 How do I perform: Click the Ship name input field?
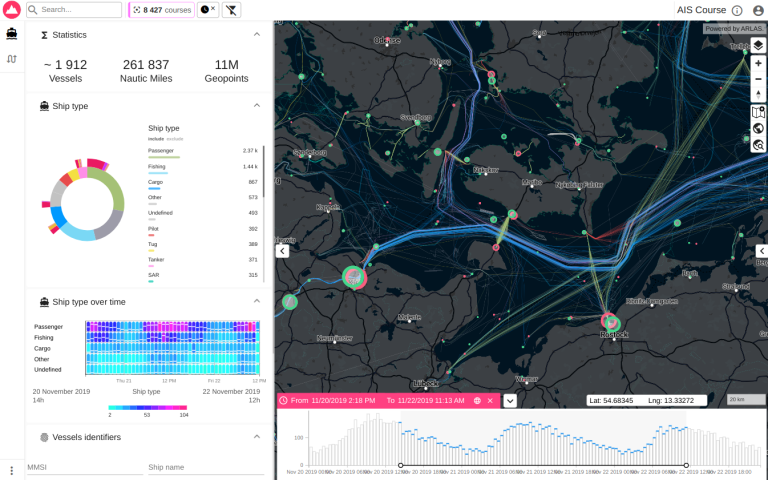click(206, 467)
